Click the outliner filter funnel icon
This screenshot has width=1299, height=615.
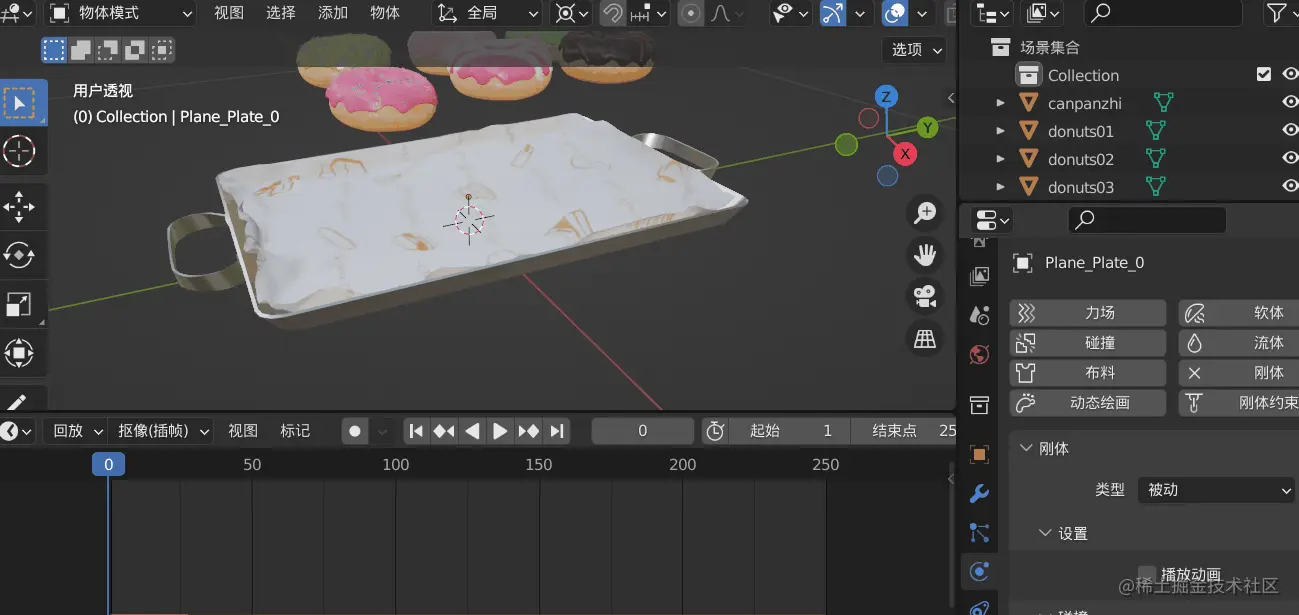pos(1277,13)
